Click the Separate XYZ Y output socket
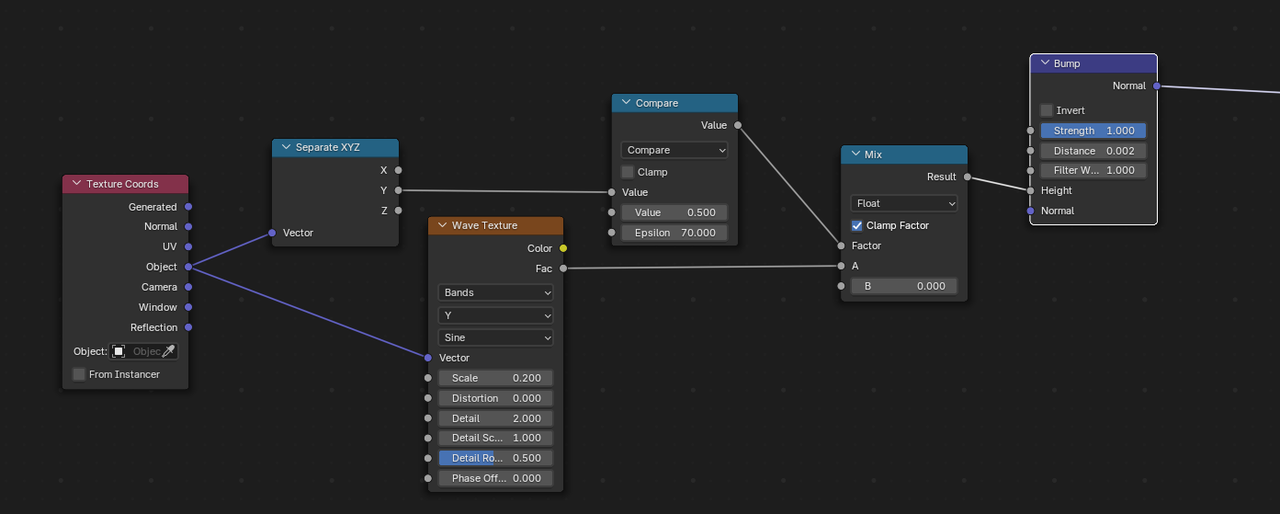The height and width of the screenshot is (514, 1280). (398, 190)
